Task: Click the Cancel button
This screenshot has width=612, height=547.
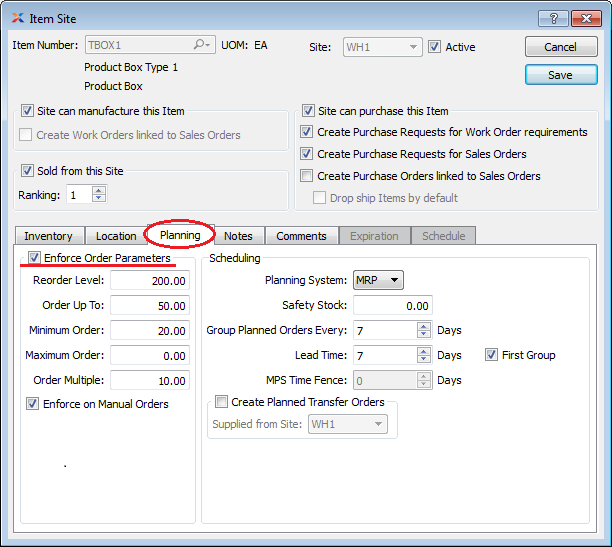Action: point(560,47)
